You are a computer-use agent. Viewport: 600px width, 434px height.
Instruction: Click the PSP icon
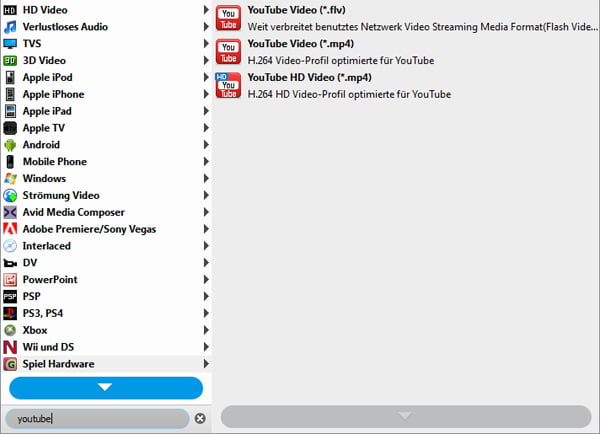10,297
